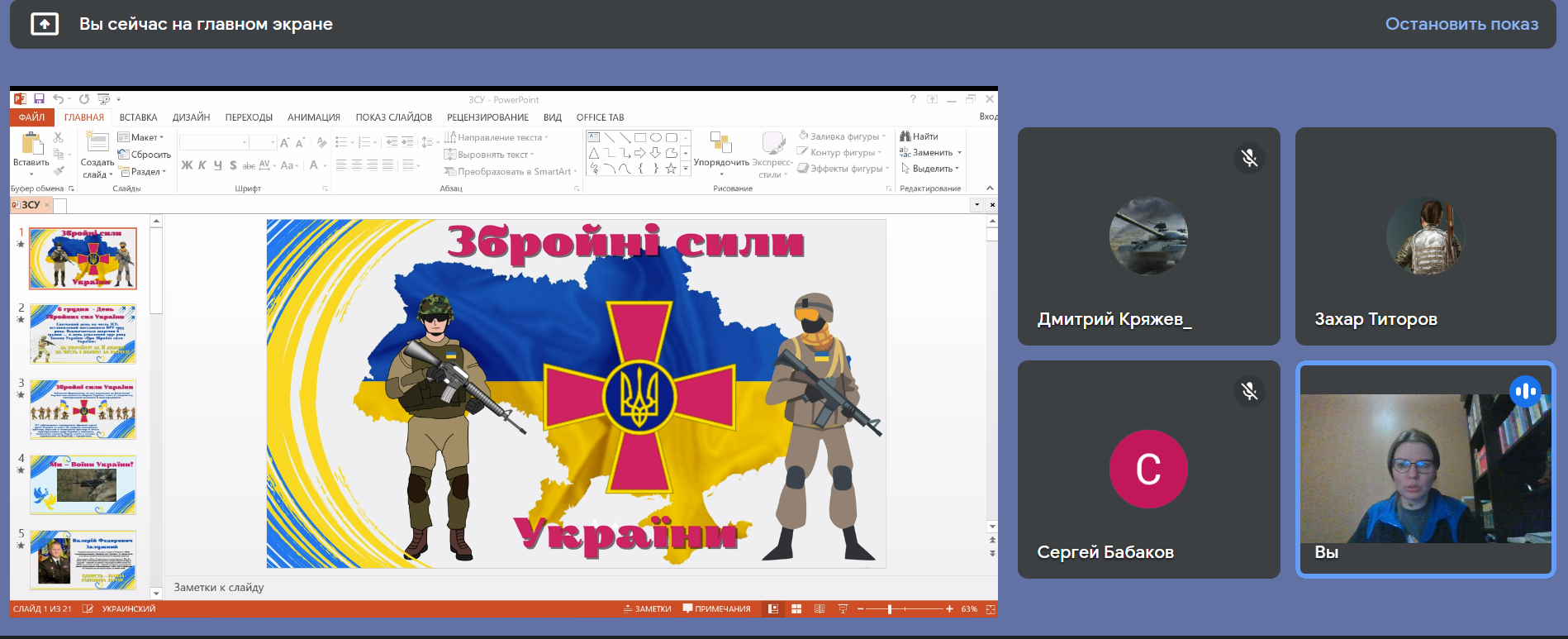
Task: Switch to slide sorter view
Action: tap(796, 609)
